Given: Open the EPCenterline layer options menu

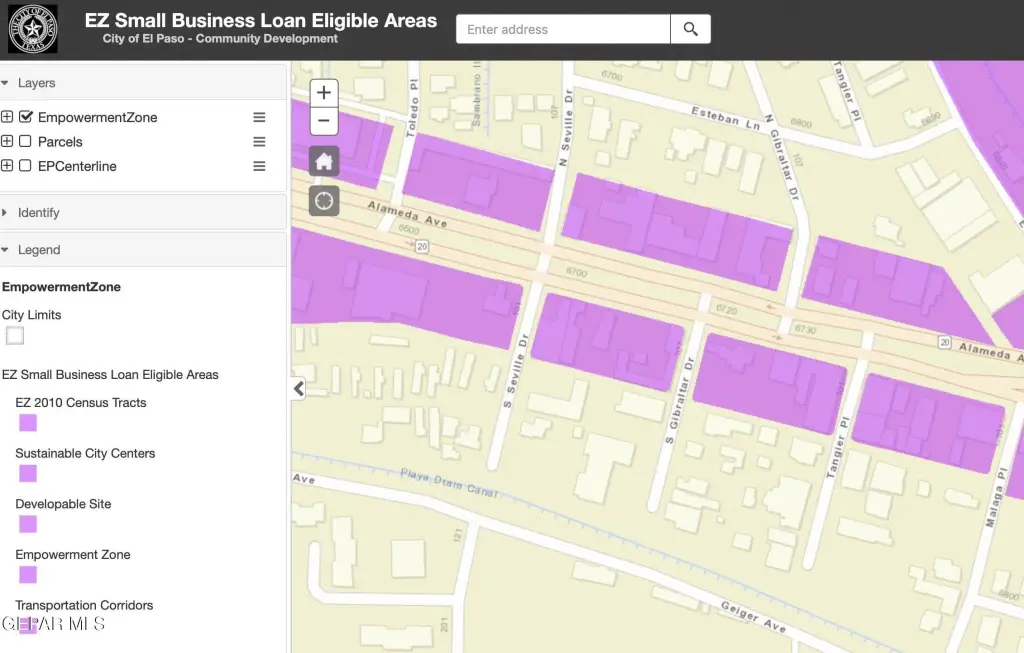Looking at the screenshot, I should pyautogui.click(x=259, y=166).
